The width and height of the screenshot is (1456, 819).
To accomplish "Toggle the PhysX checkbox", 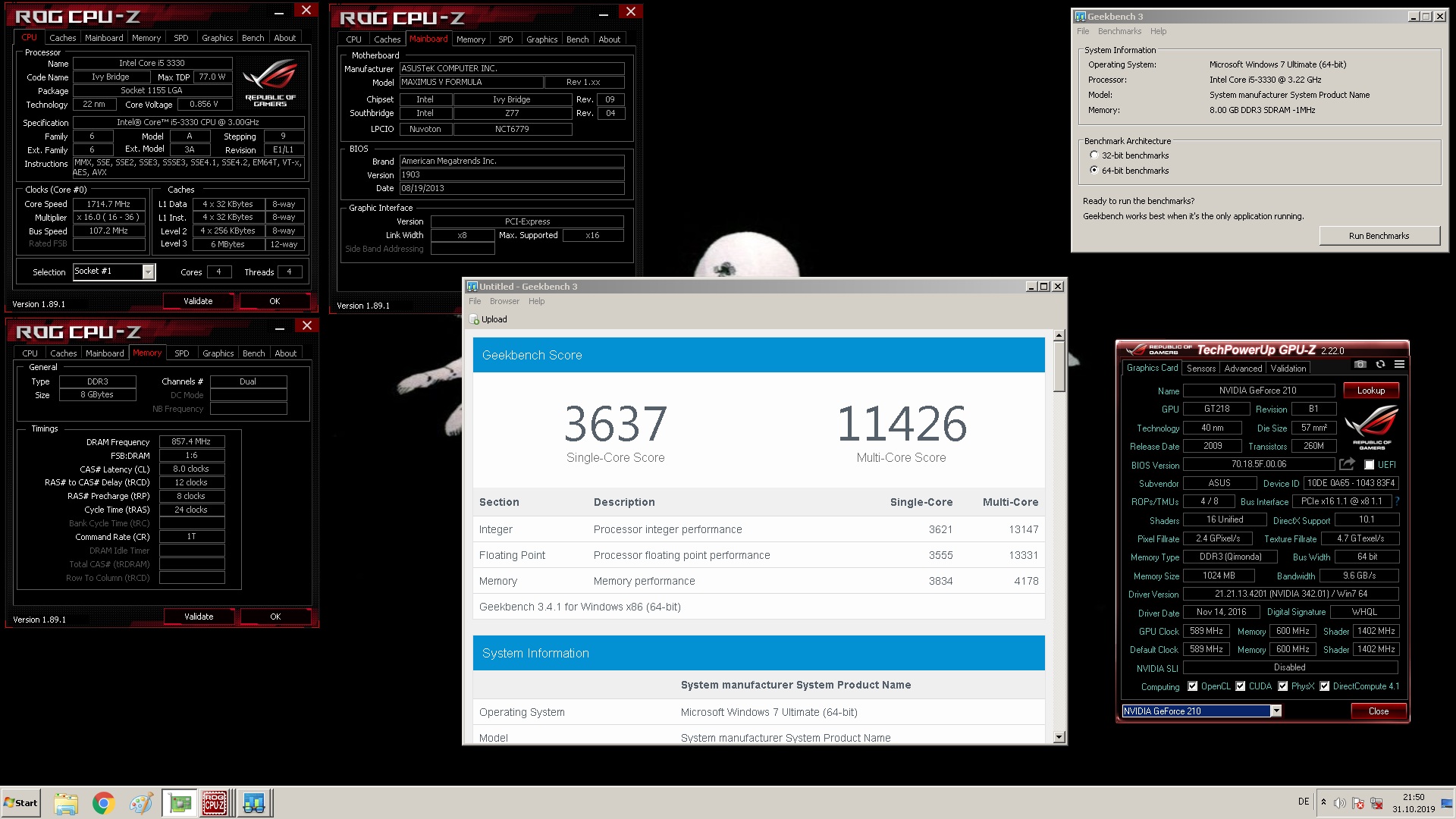I will 1283,686.
